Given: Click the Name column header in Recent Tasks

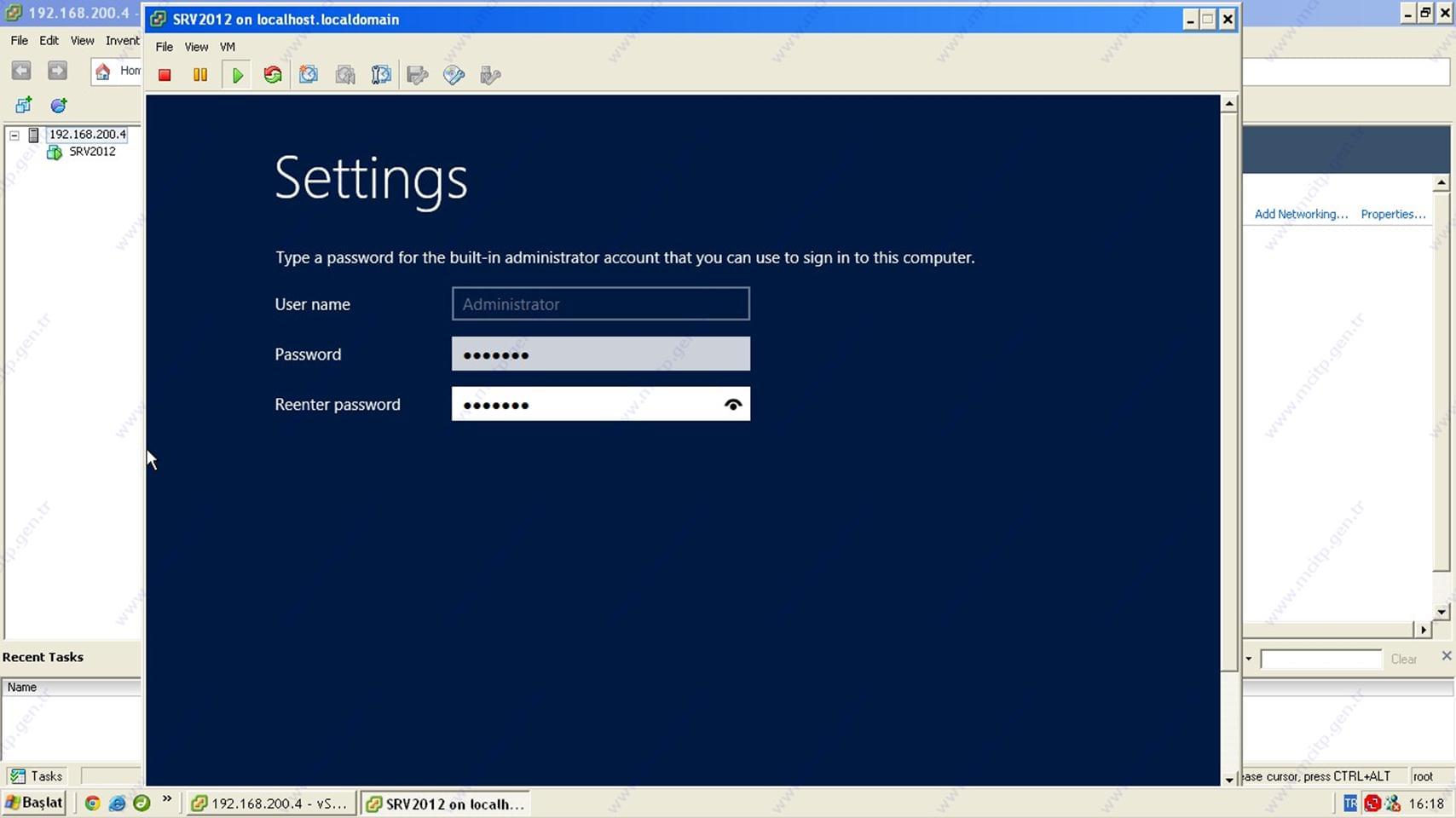Looking at the screenshot, I should [71, 687].
